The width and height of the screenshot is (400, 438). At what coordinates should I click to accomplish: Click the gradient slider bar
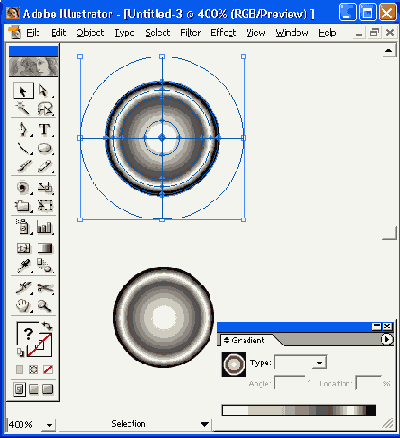coord(299,410)
